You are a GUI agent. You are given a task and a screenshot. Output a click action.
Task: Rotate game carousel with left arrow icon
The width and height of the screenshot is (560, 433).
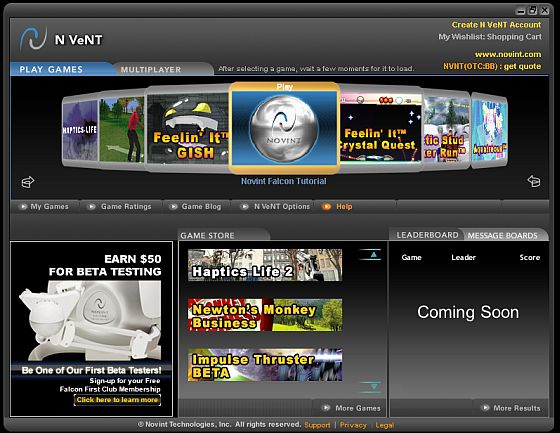pos(28,181)
